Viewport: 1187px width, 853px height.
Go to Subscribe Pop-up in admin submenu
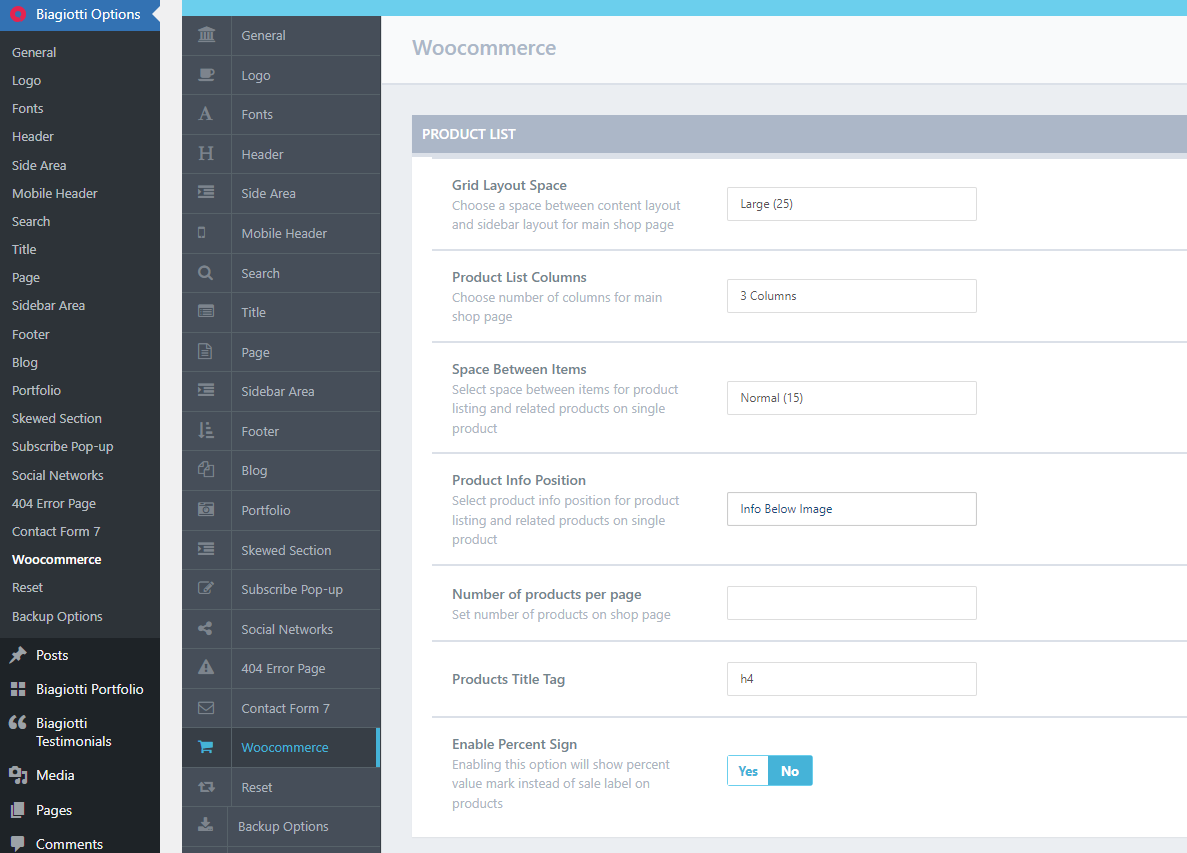tap(63, 447)
